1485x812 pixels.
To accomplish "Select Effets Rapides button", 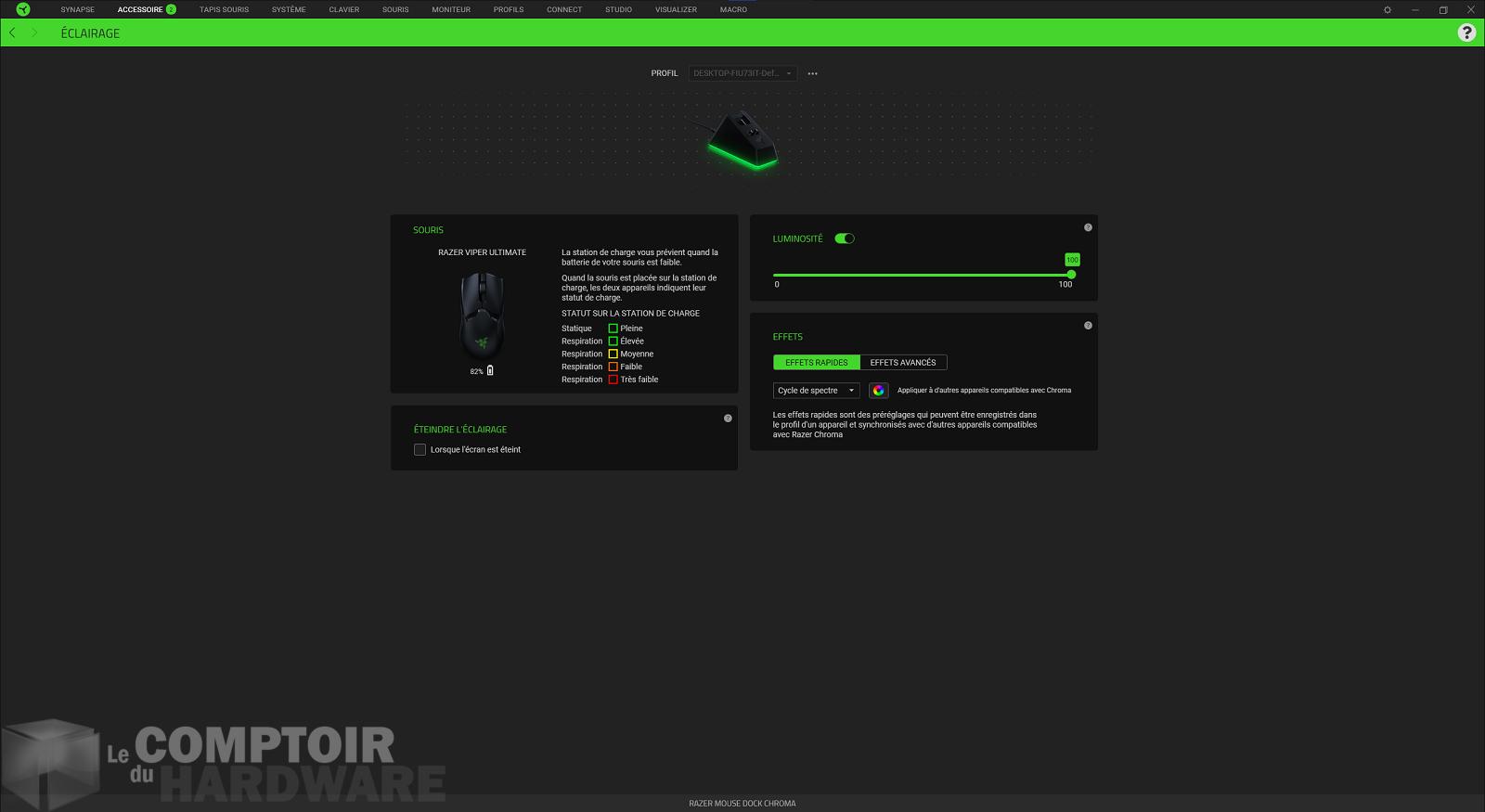I will (817, 363).
